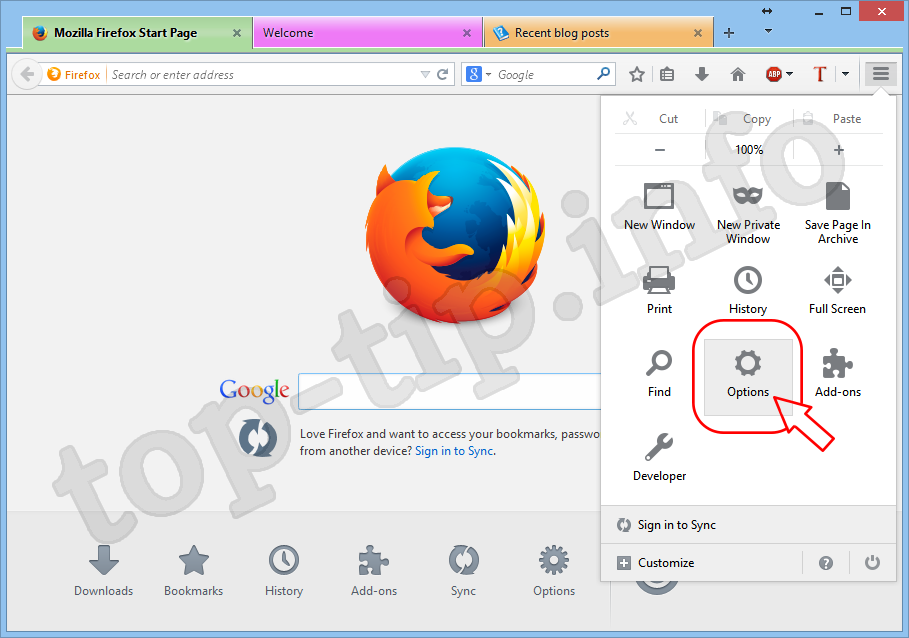Go to Home page via toolbar icon

(x=738, y=74)
